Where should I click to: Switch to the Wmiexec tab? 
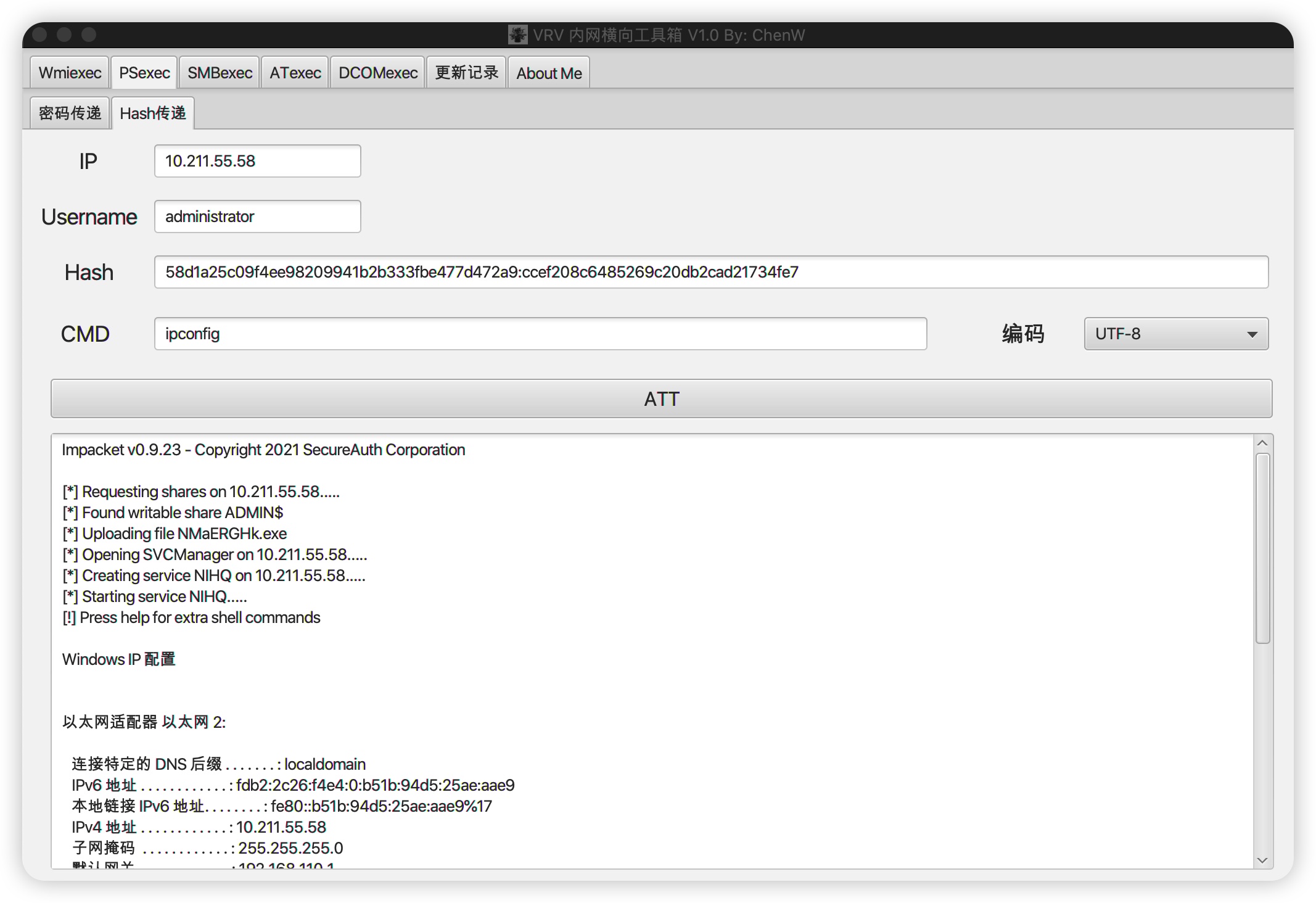[x=70, y=73]
